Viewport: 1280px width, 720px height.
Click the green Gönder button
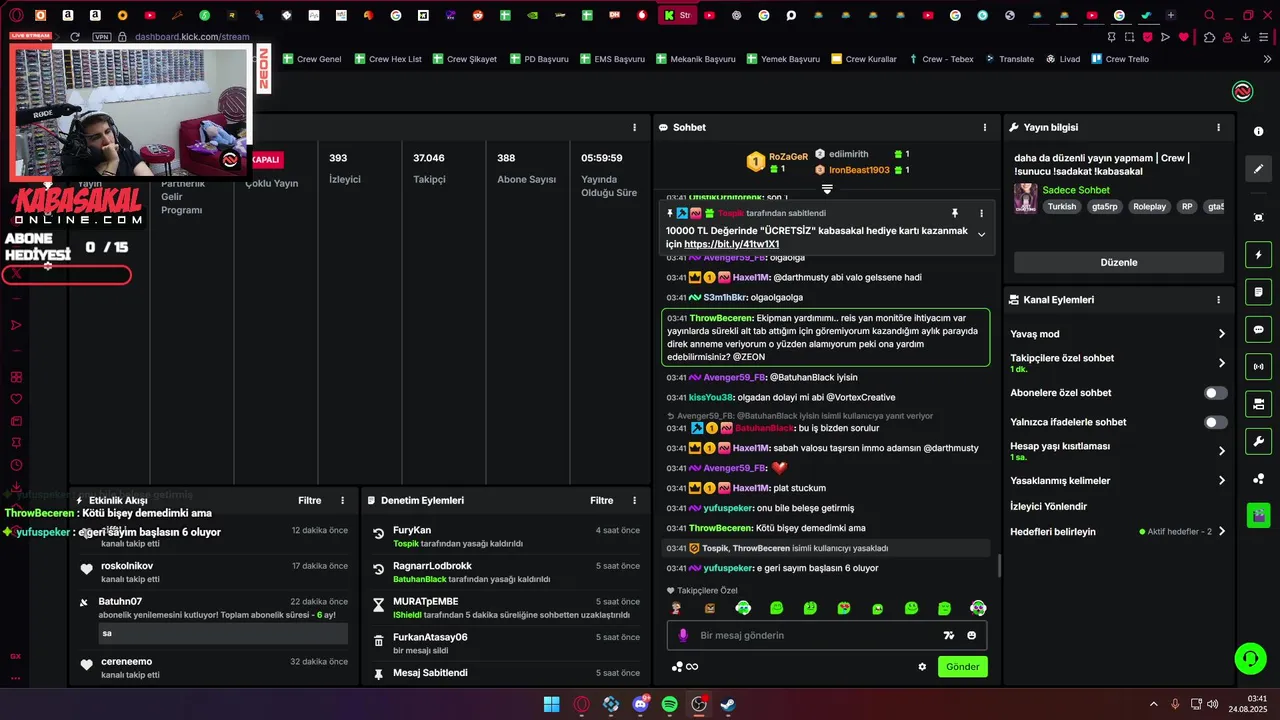coord(963,667)
